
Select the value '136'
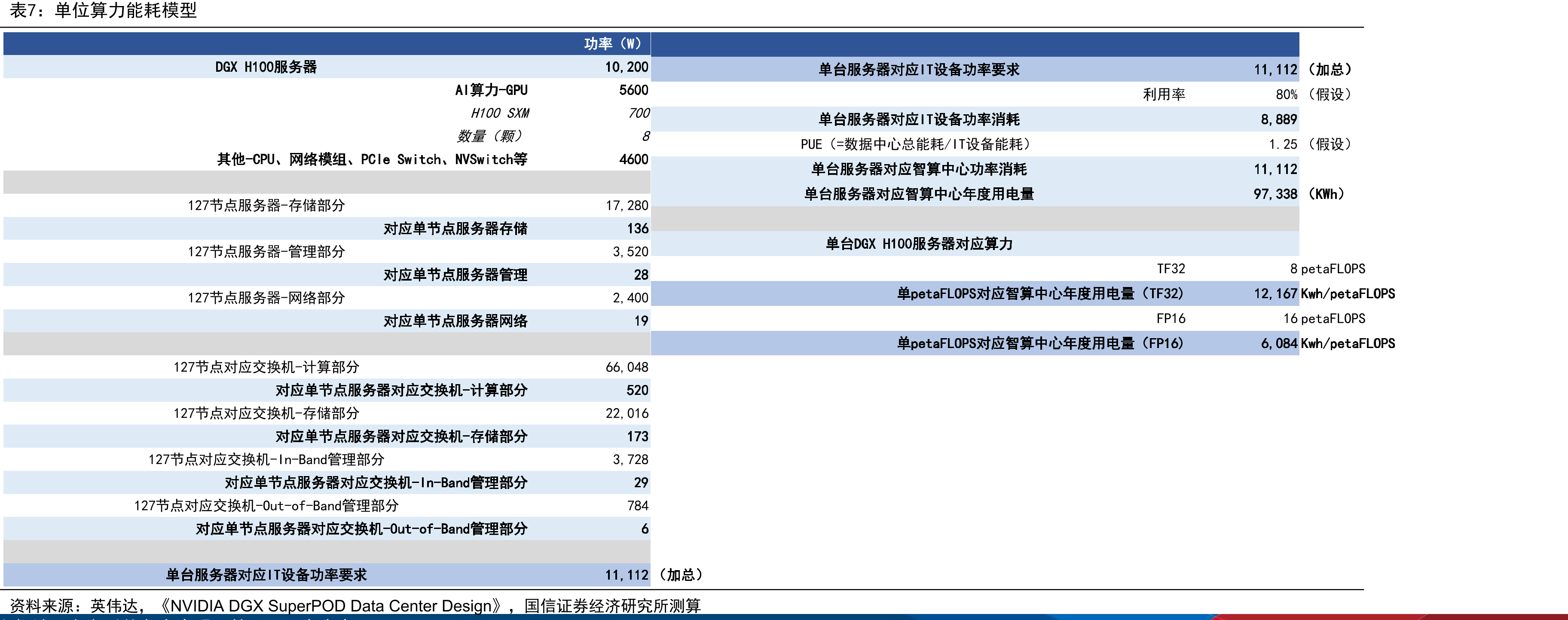[638, 229]
